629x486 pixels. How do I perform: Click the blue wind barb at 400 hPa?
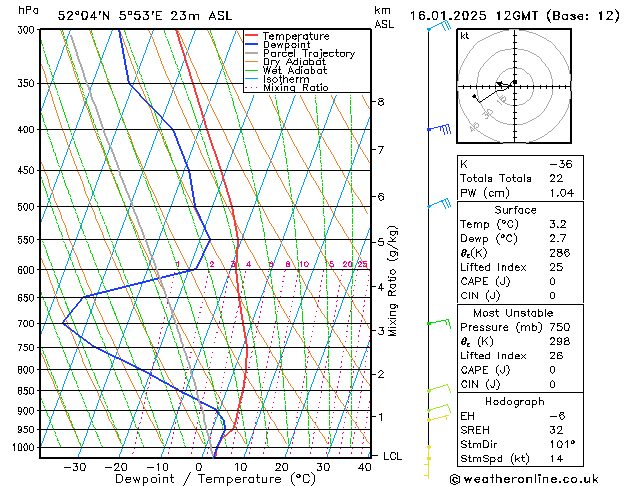click(439, 129)
